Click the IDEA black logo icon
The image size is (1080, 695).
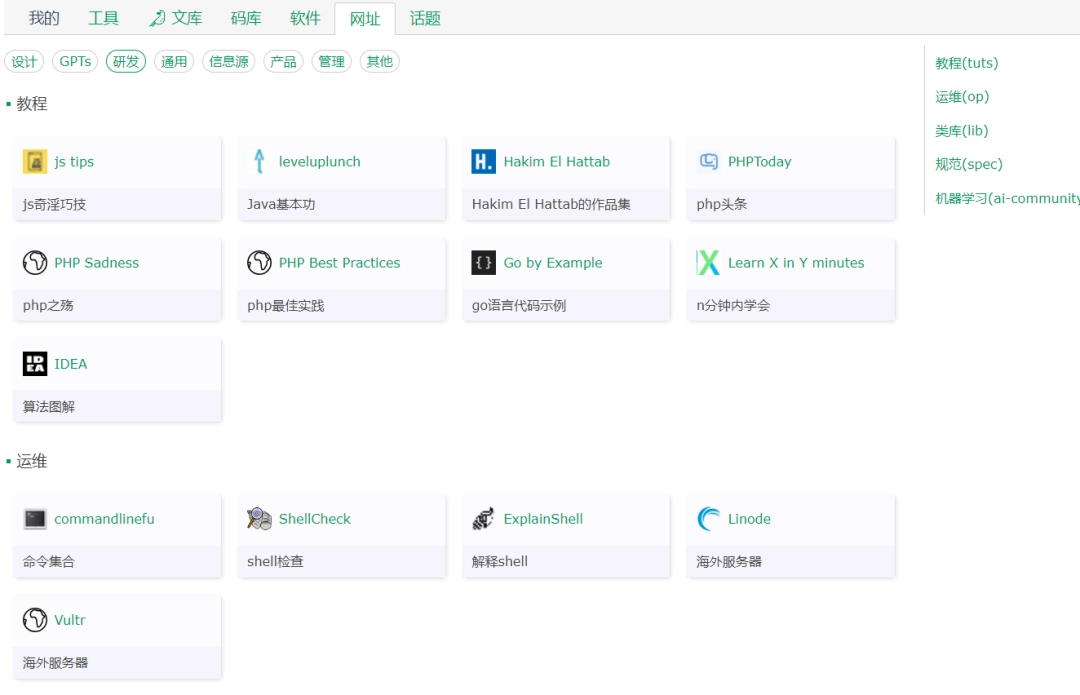(x=34, y=364)
